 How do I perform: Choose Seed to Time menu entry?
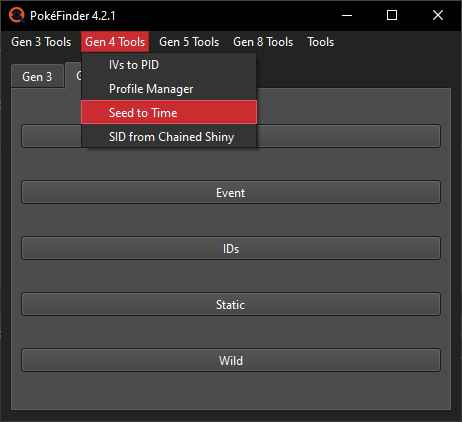169,112
